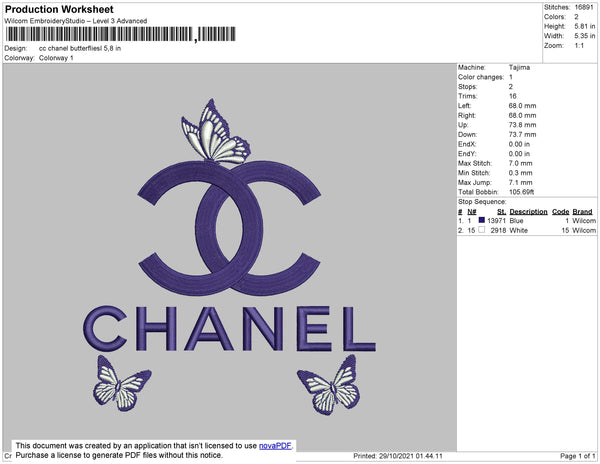The width and height of the screenshot is (600, 464).
Task: Click the Zoom value 1:1
Action: coord(579,46)
